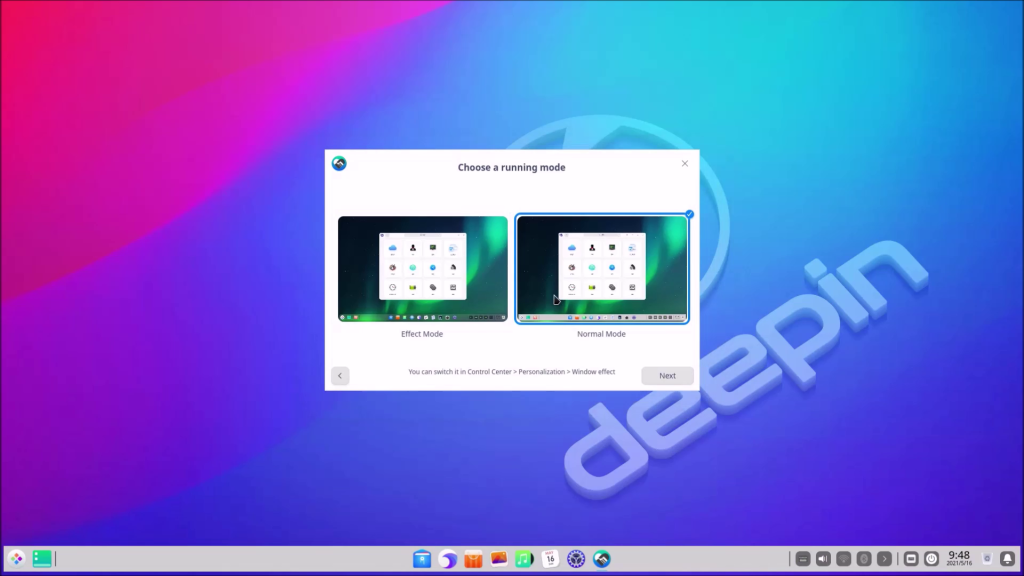The width and height of the screenshot is (1024, 576).
Task: Open the launcher from the dock
Action: tap(16, 559)
